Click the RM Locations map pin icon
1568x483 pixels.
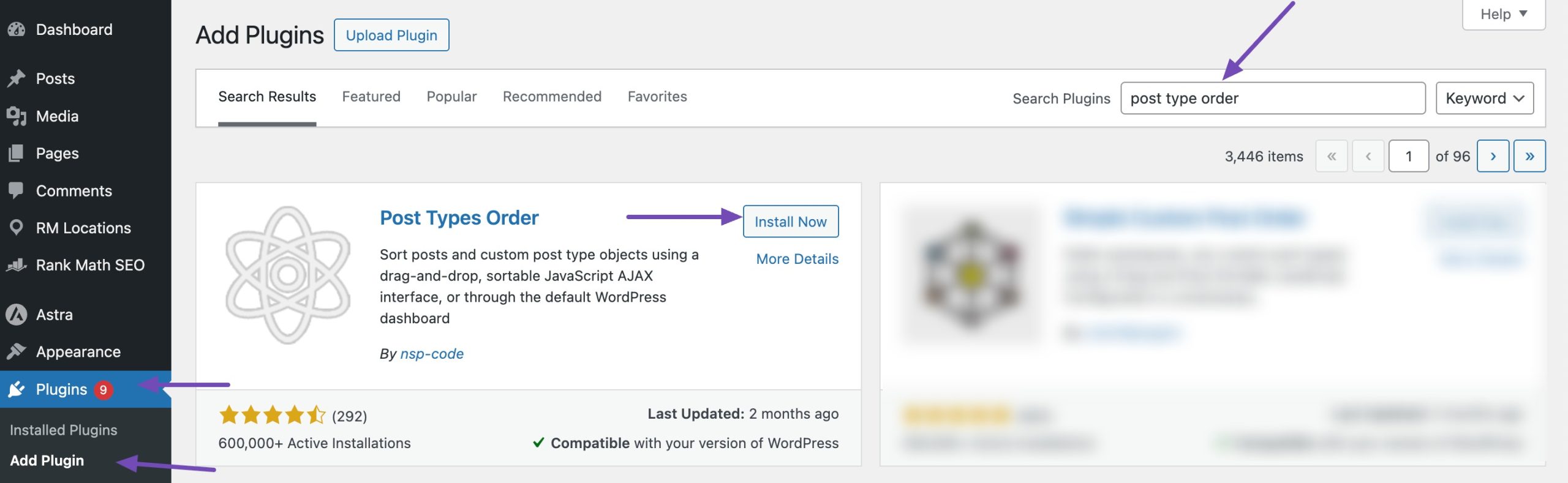17,228
